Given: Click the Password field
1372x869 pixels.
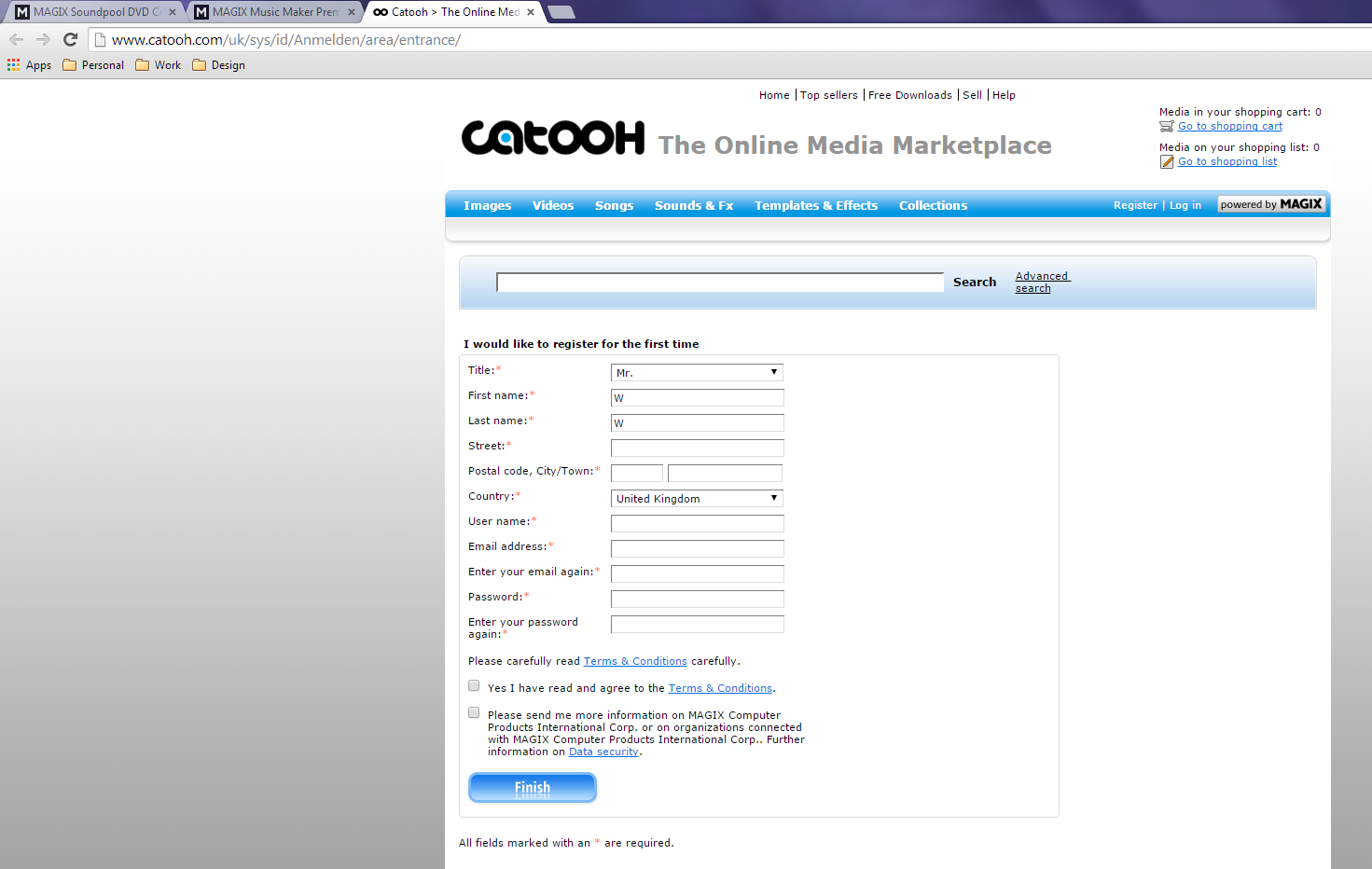Looking at the screenshot, I should (698, 599).
